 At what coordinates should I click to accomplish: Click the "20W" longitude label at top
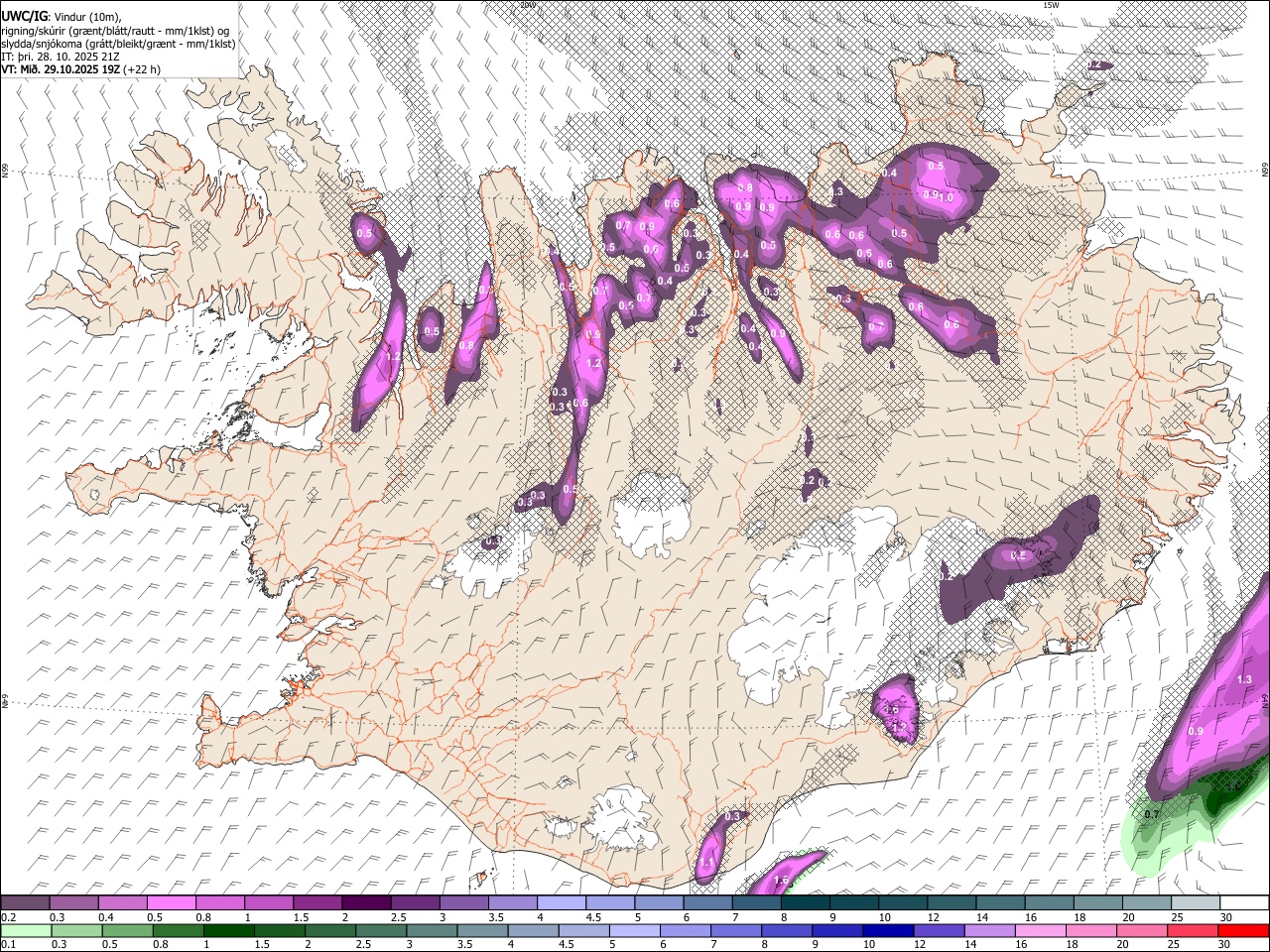[x=528, y=5]
